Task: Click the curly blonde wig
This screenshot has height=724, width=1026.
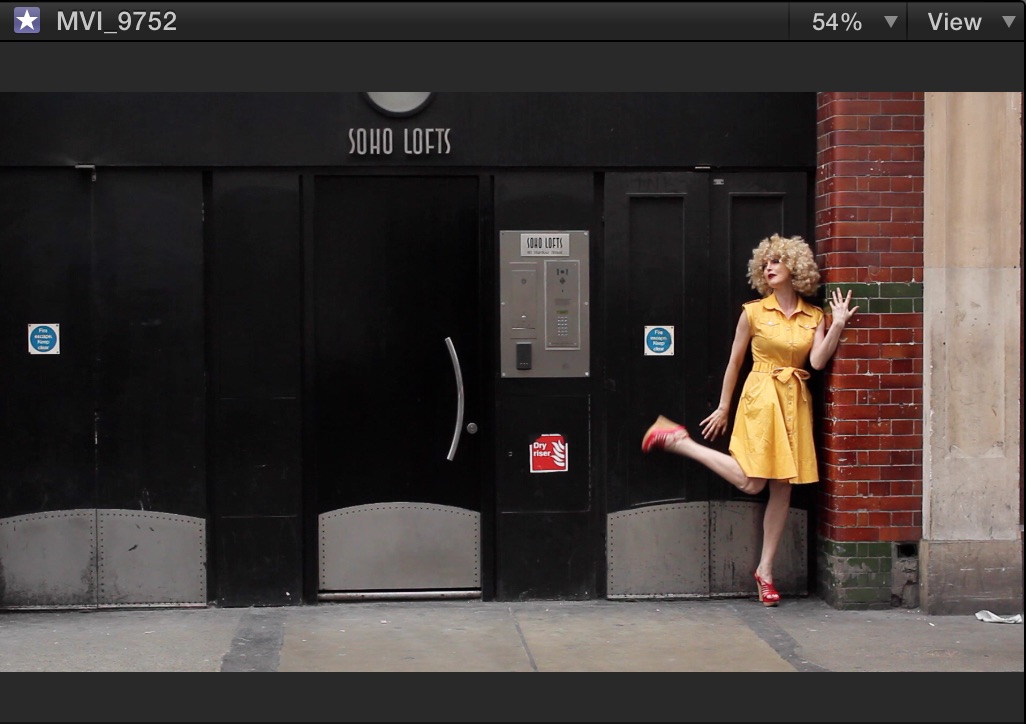Action: pyautogui.click(x=784, y=263)
